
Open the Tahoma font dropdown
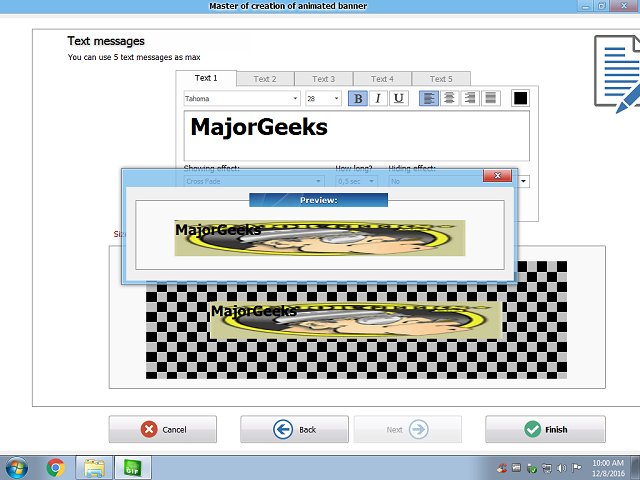242,98
